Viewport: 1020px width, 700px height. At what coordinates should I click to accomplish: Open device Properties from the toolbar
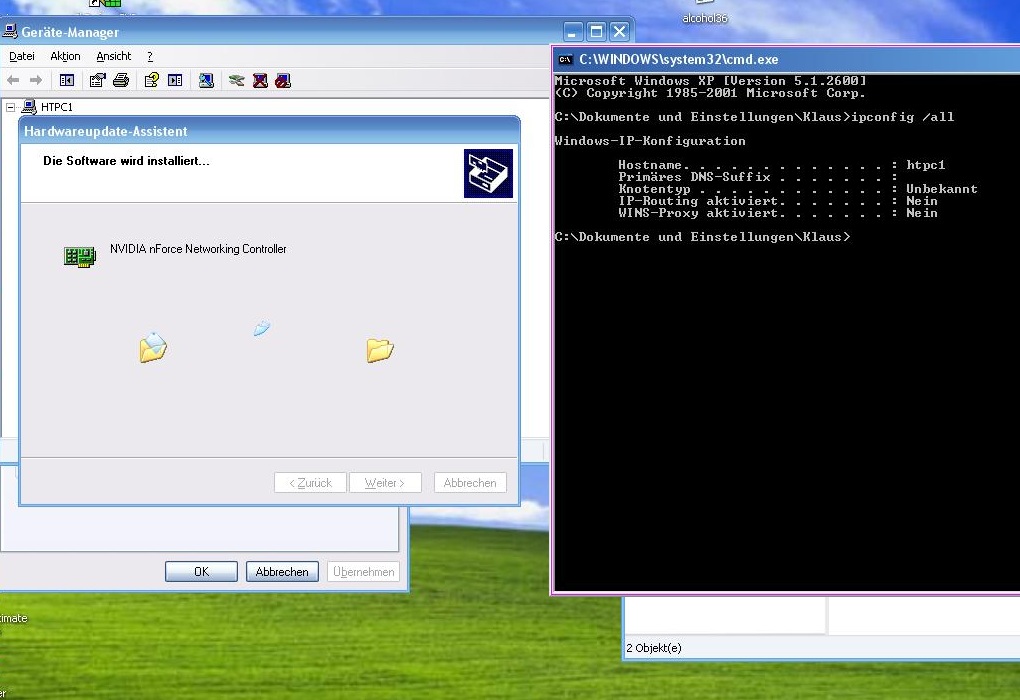click(x=98, y=80)
